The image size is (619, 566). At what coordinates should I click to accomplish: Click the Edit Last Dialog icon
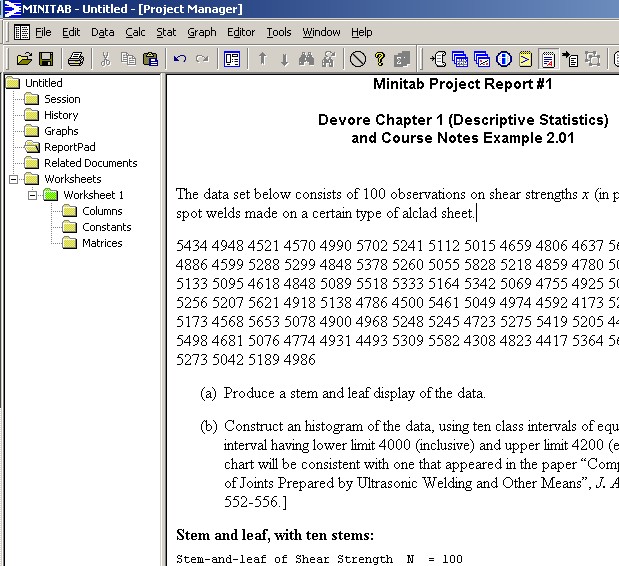coord(232,60)
